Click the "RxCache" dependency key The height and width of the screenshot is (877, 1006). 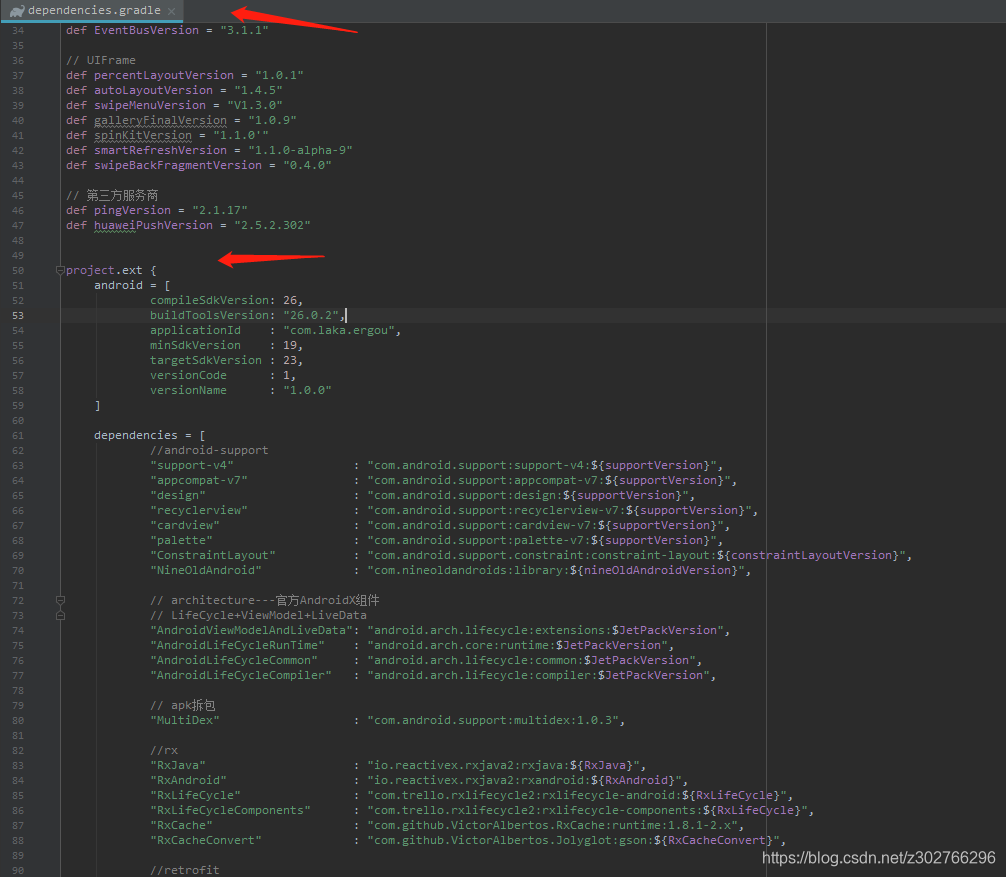[x=181, y=826]
